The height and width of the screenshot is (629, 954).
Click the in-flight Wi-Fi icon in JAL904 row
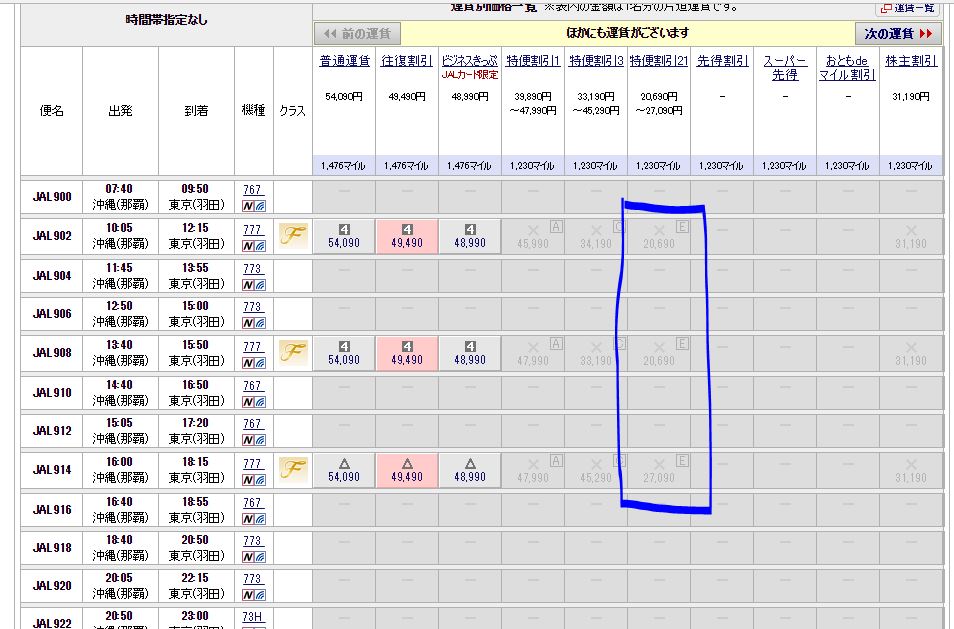pyautogui.click(x=260, y=285)
